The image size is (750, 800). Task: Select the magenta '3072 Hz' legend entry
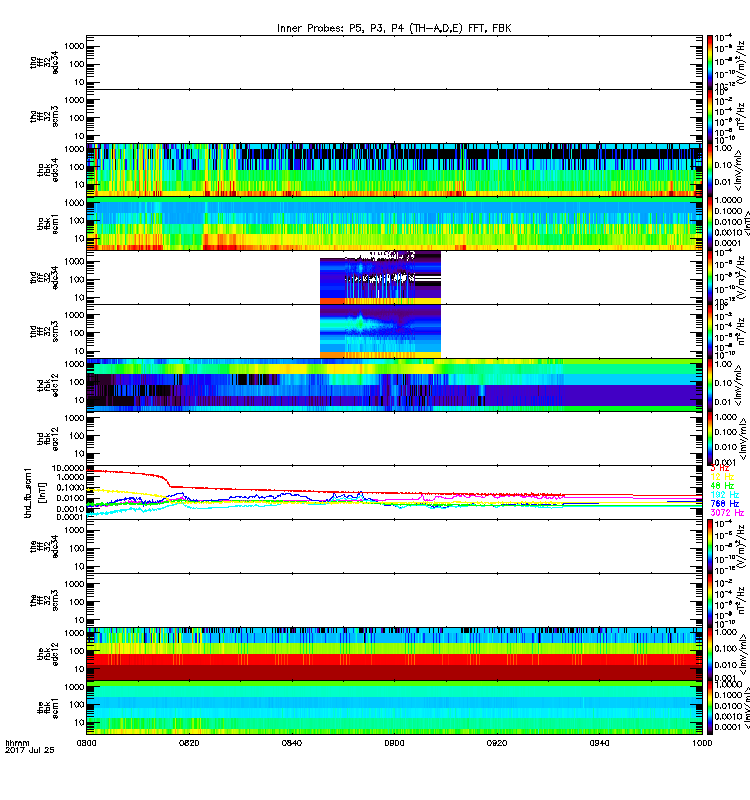727,513
